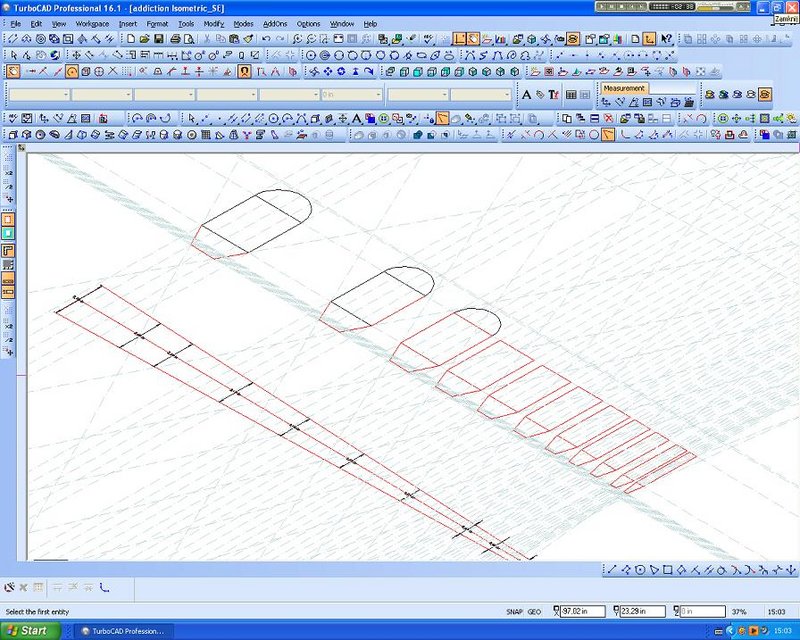Toggle the active camera mode button right of Measurement
The height and width of the screenshot is (640, 800).
(x=765, y=94)
